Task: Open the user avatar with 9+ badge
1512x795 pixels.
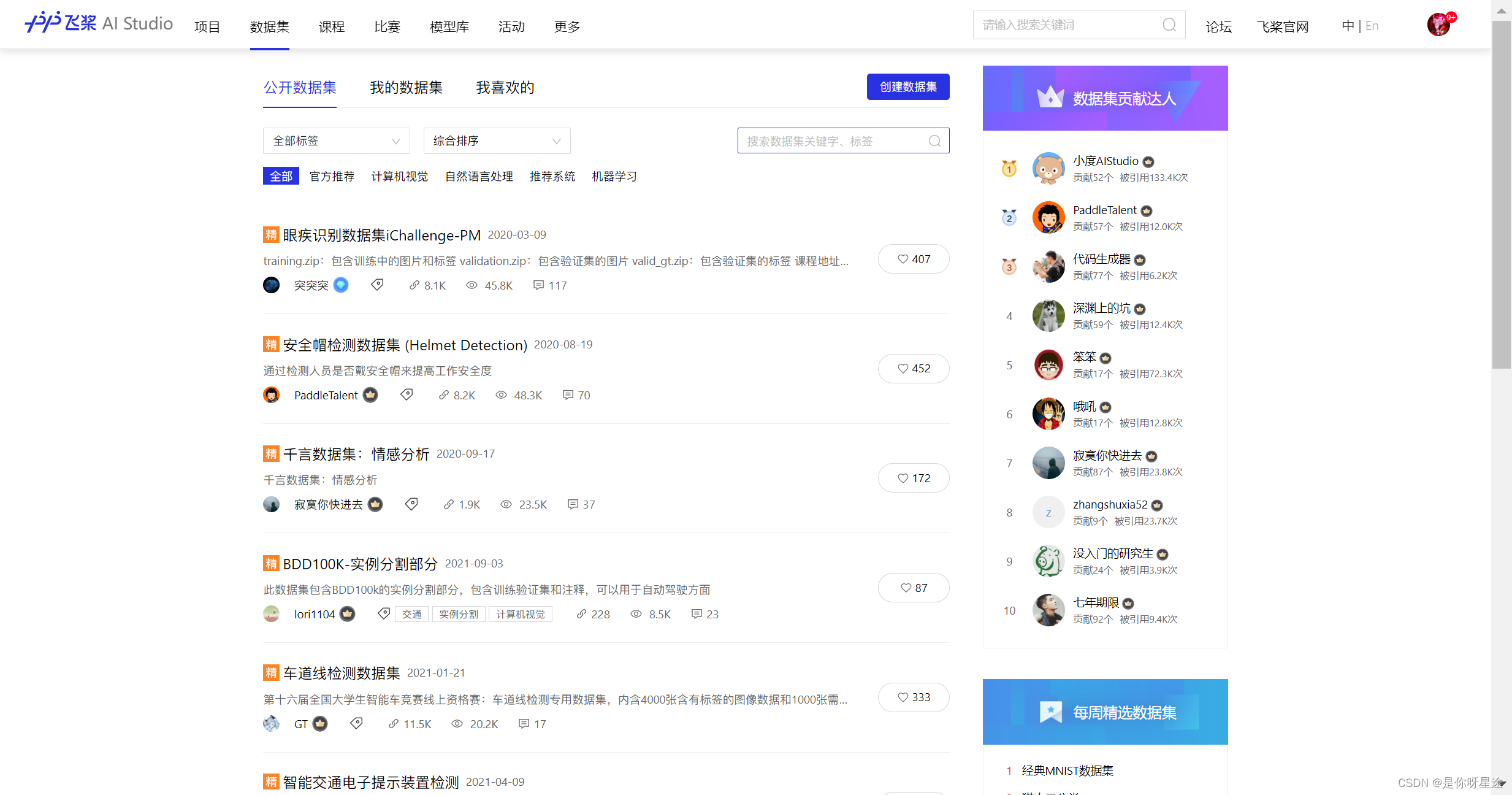Action: pyautogui.click(x=1438, y=25)
